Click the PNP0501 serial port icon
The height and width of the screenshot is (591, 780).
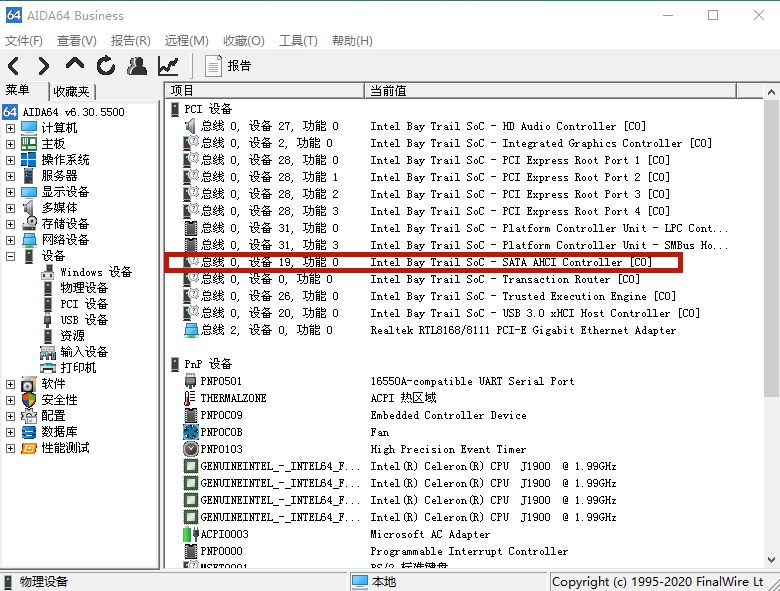point(191,381)
